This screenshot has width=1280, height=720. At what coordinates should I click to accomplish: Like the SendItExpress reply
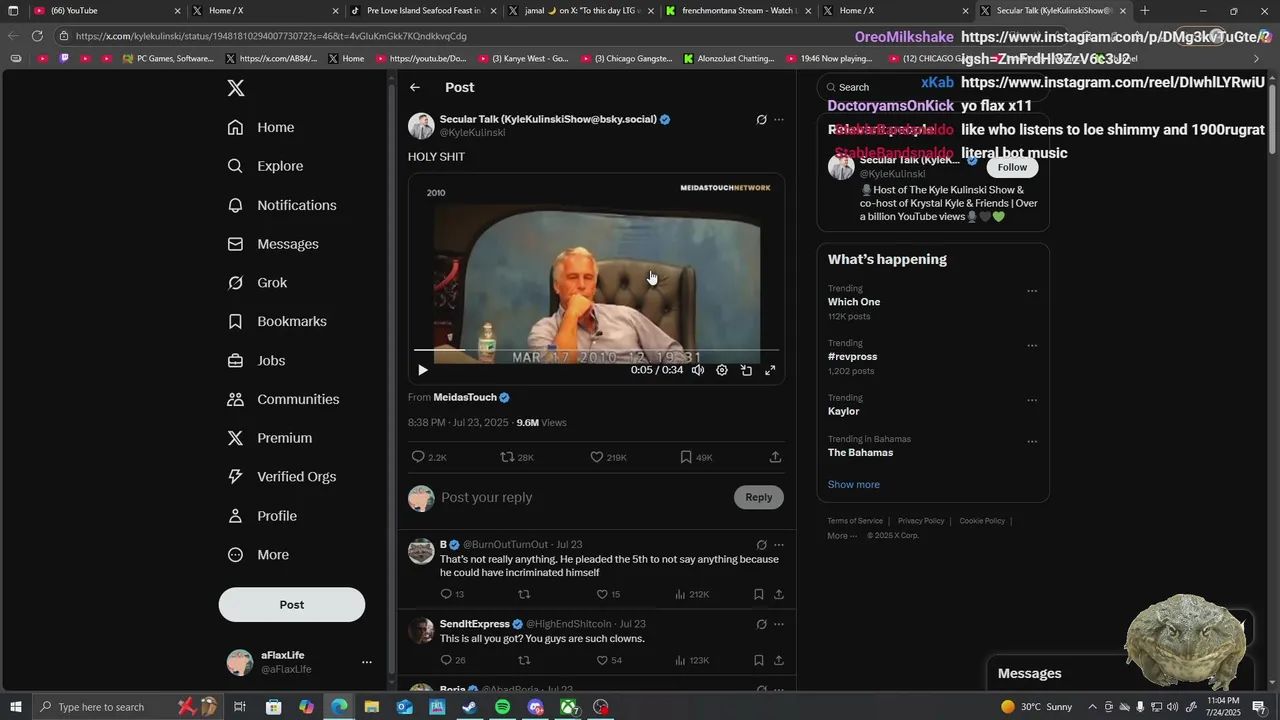(609, 660)
